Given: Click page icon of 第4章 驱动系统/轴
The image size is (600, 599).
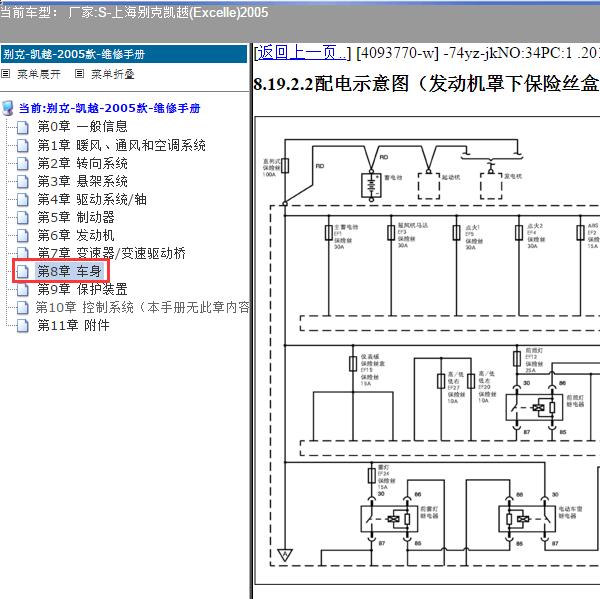Looking at the screenshot, I should (x=23, y=200).
